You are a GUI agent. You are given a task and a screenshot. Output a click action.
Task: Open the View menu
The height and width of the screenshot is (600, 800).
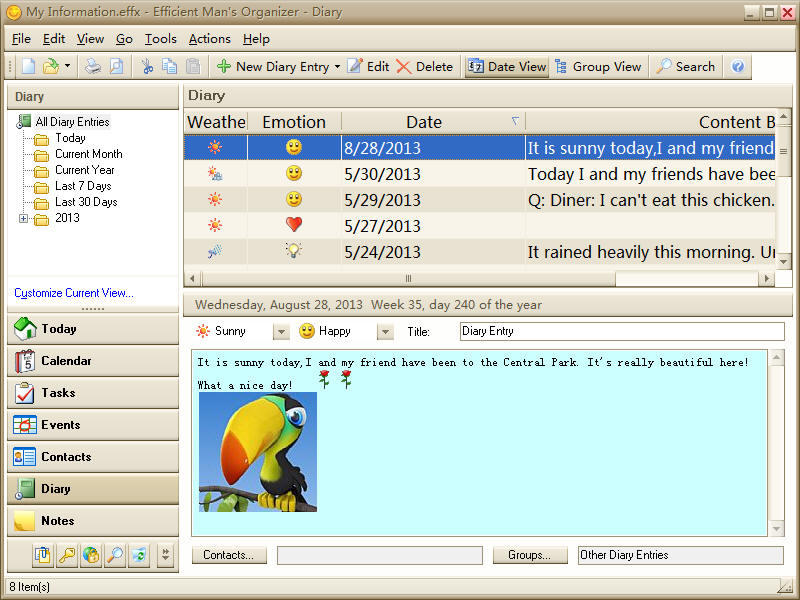[90, 39]
